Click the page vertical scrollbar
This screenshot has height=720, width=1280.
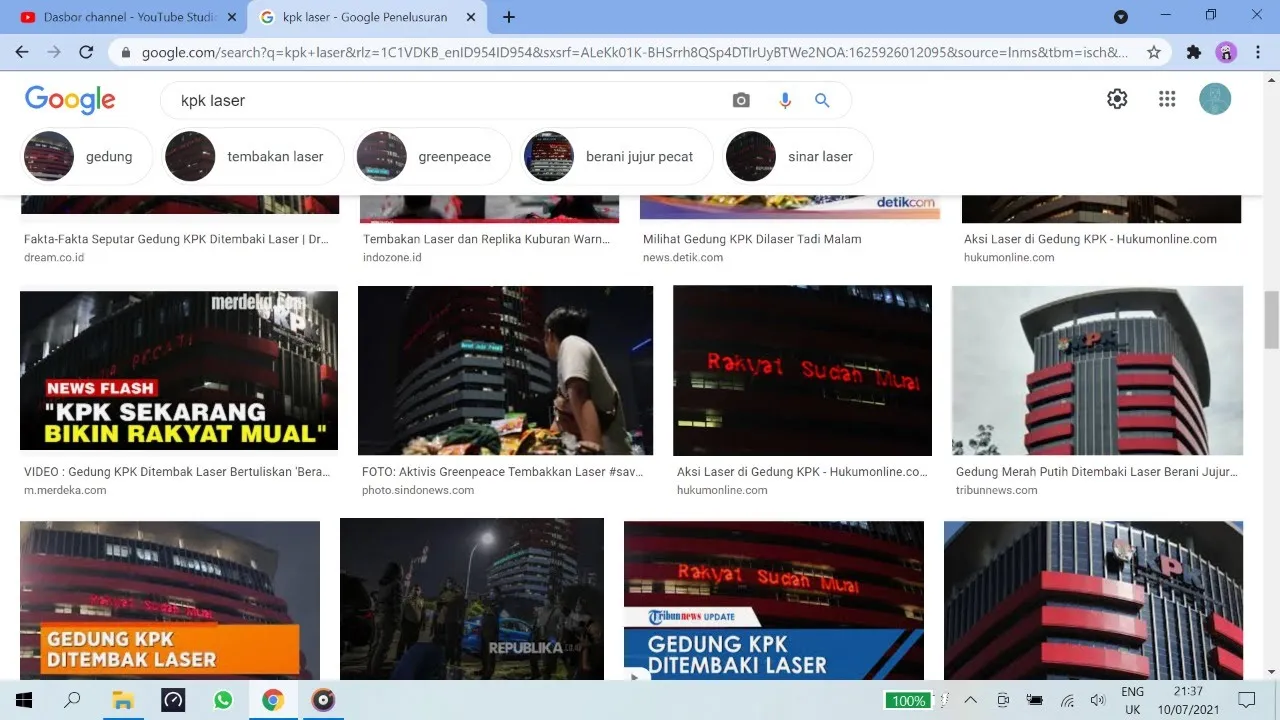[x=1271, y=320]
